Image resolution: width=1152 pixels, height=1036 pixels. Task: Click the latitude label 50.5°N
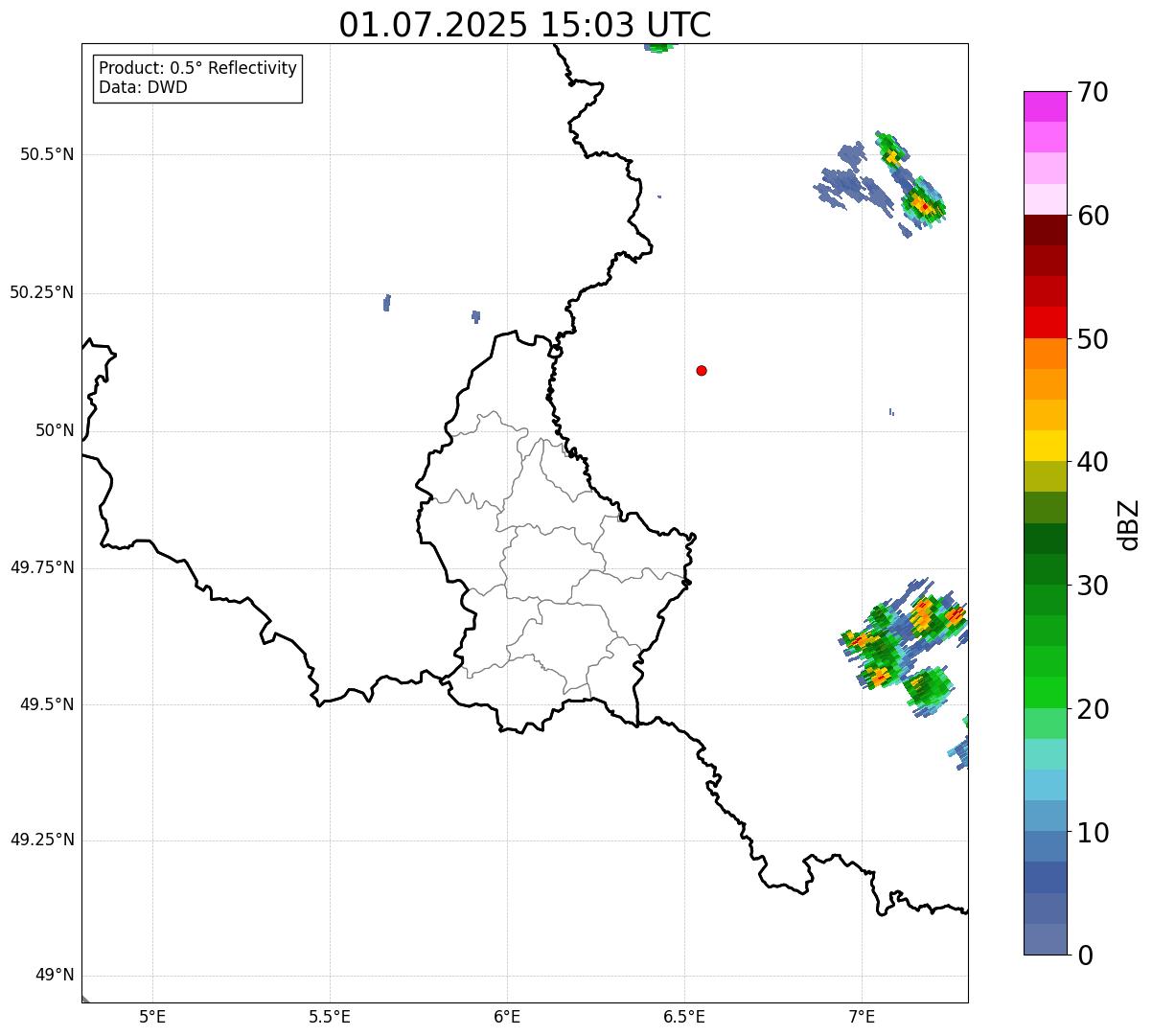[47, 154]
